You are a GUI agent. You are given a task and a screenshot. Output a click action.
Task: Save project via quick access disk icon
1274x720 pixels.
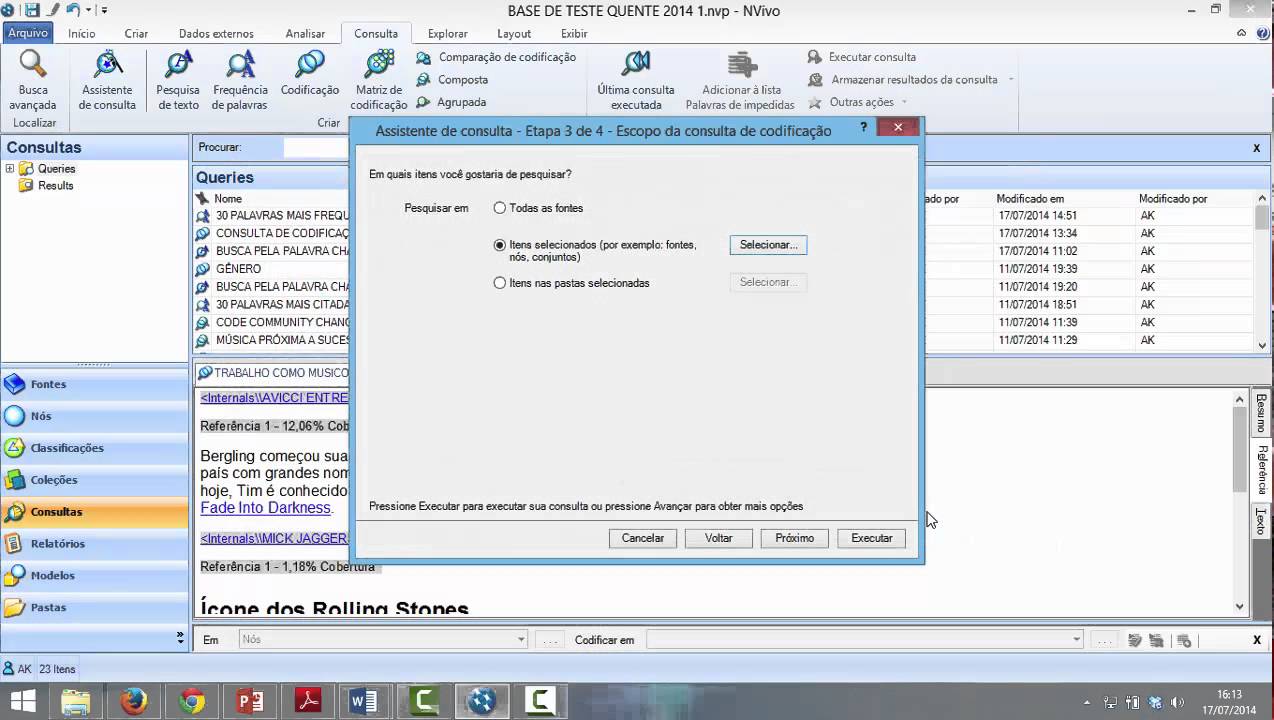(x=32, y=10)
